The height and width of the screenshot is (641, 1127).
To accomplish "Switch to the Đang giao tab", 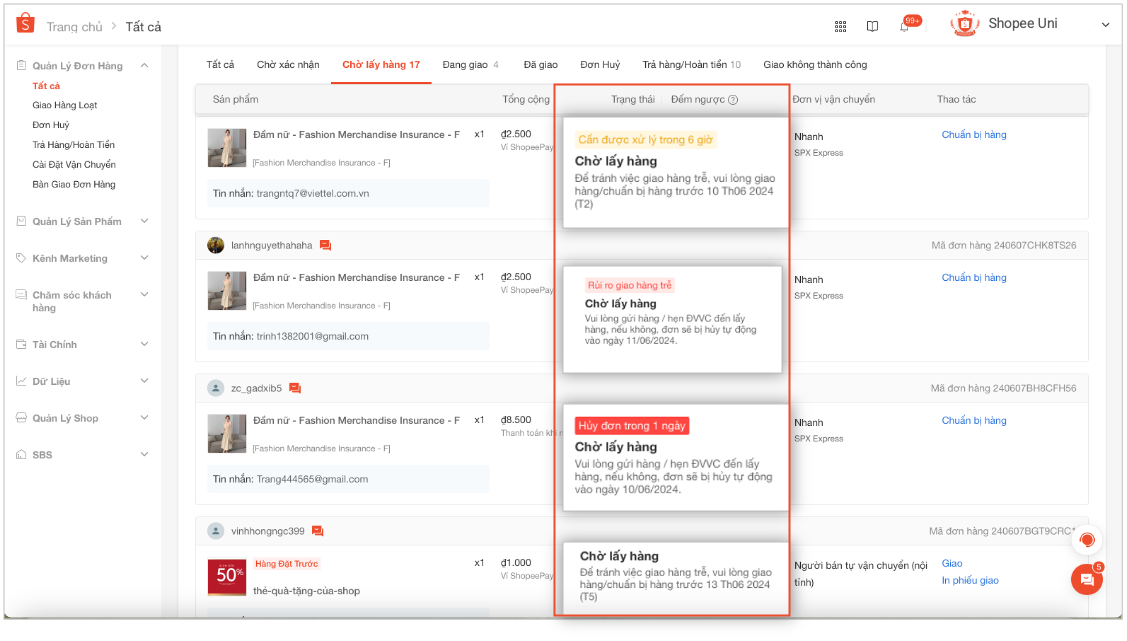I will click(470, 65).
